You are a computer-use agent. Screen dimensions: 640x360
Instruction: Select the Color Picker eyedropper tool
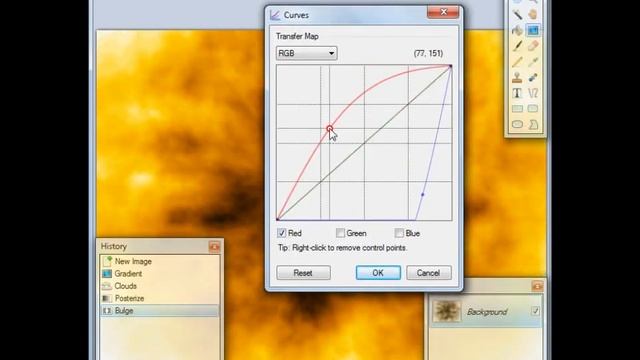point(533,62)
